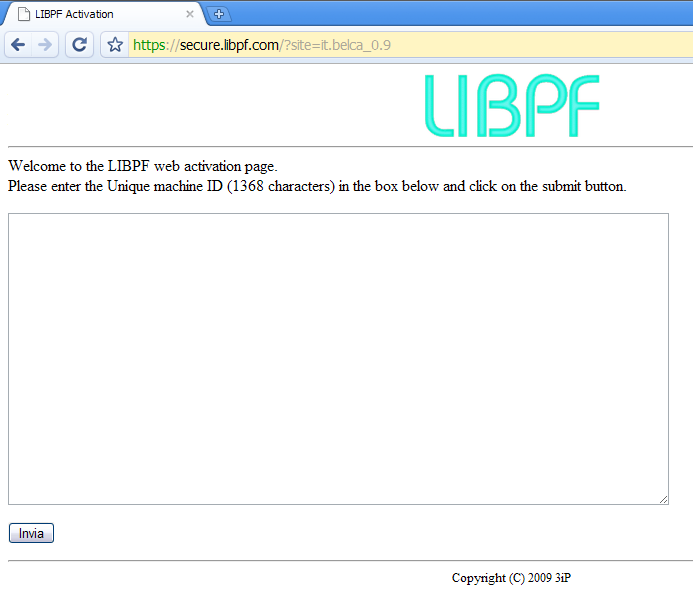693x609 pixels.
Task: Bookmark this page with the star icon
Action: tap(115, 45)
